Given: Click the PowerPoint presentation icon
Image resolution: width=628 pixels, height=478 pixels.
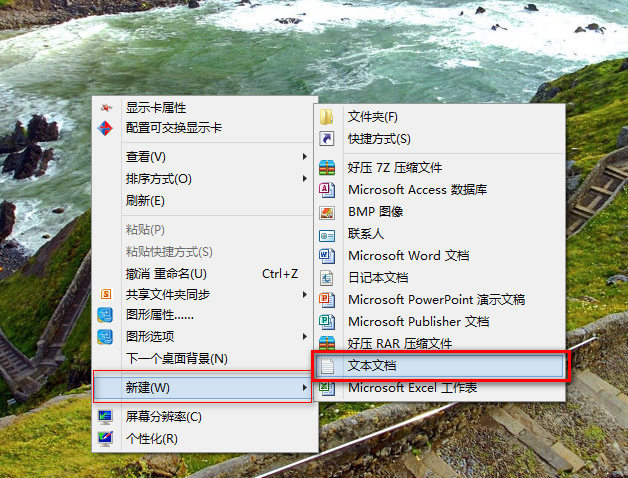Looking at the screenshot, I should tap(327, 300).
